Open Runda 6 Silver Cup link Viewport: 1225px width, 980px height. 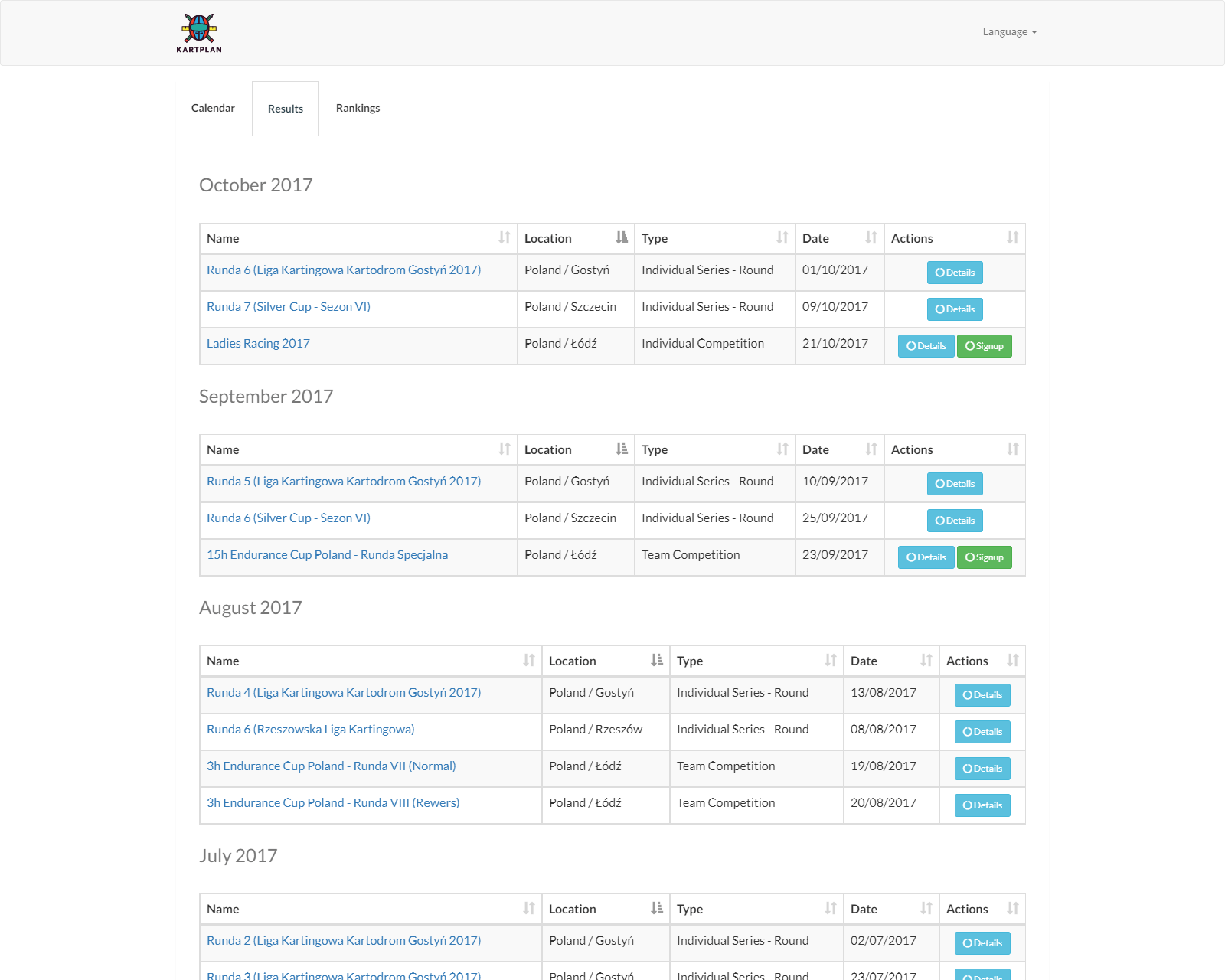(x=289, y=518)
